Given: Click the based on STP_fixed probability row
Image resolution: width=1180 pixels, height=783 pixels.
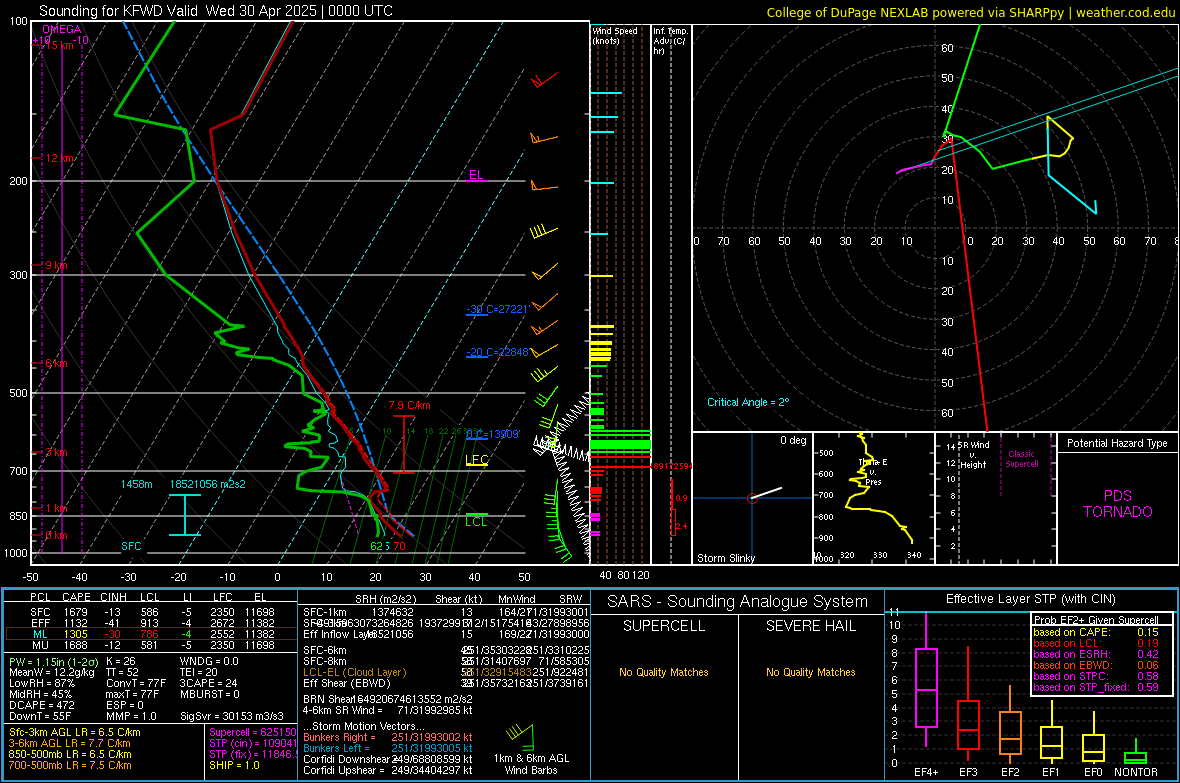Looking at the screenshot, I should coord(1096,687).
